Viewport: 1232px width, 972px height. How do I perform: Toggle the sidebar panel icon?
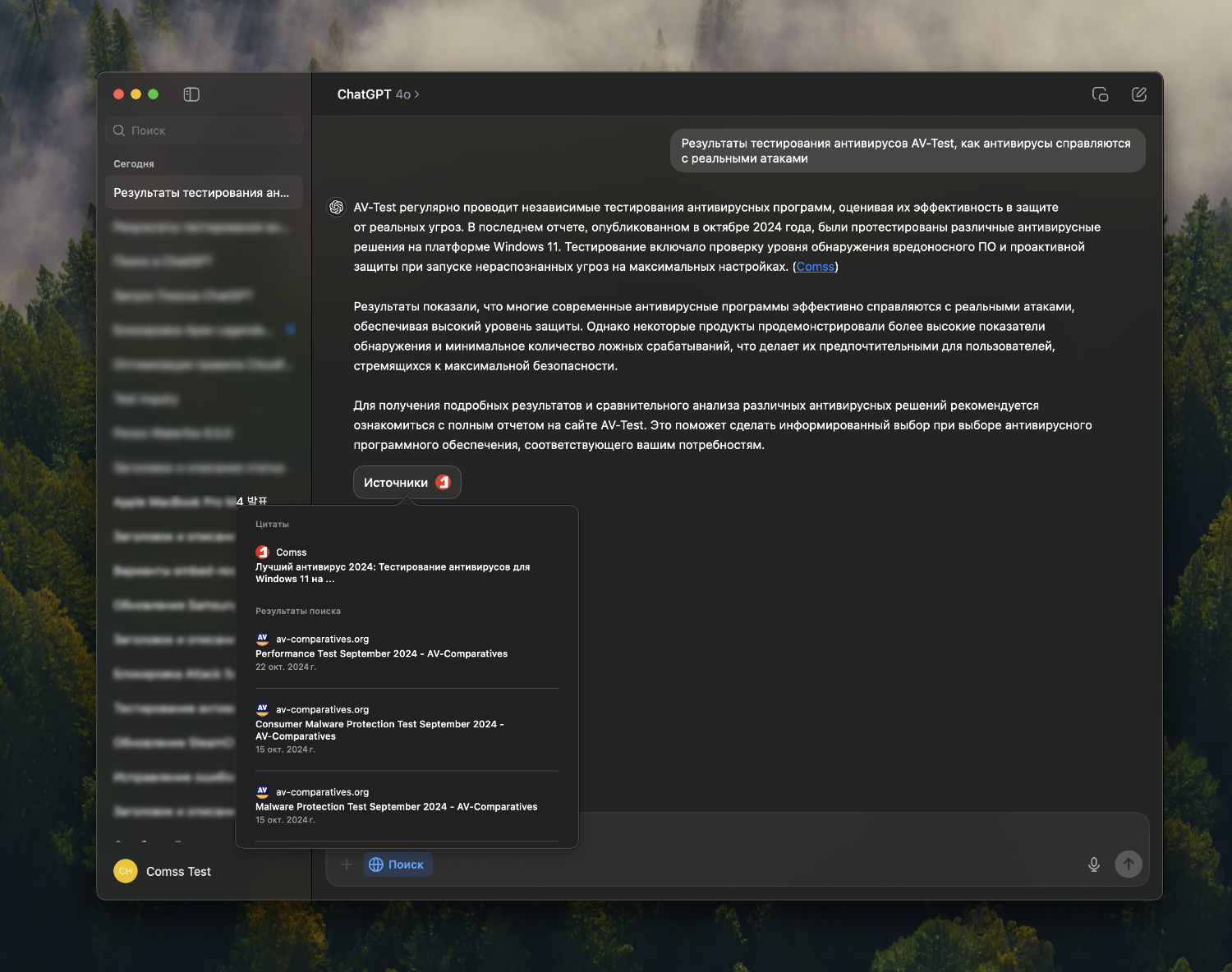pos(191,94)
